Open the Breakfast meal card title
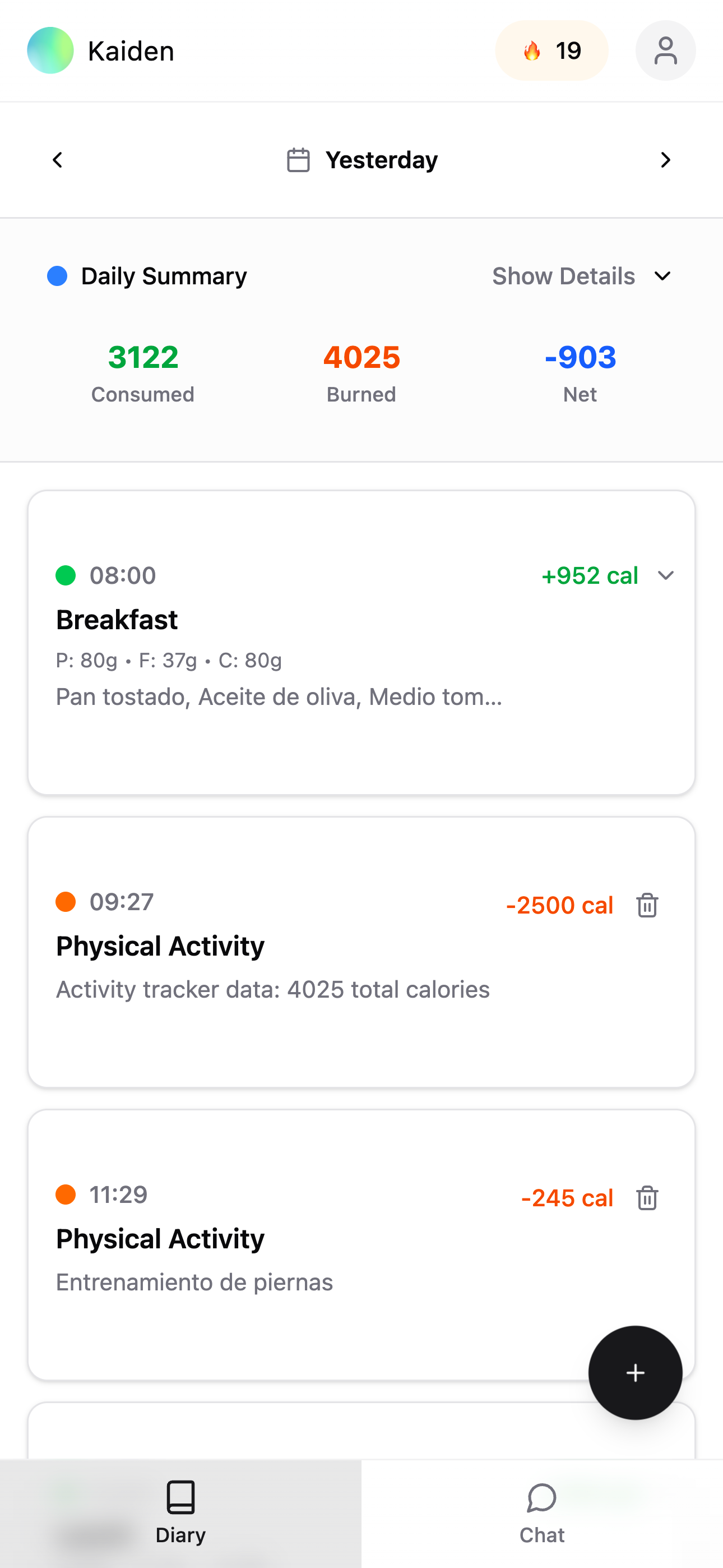 point(117,620)
